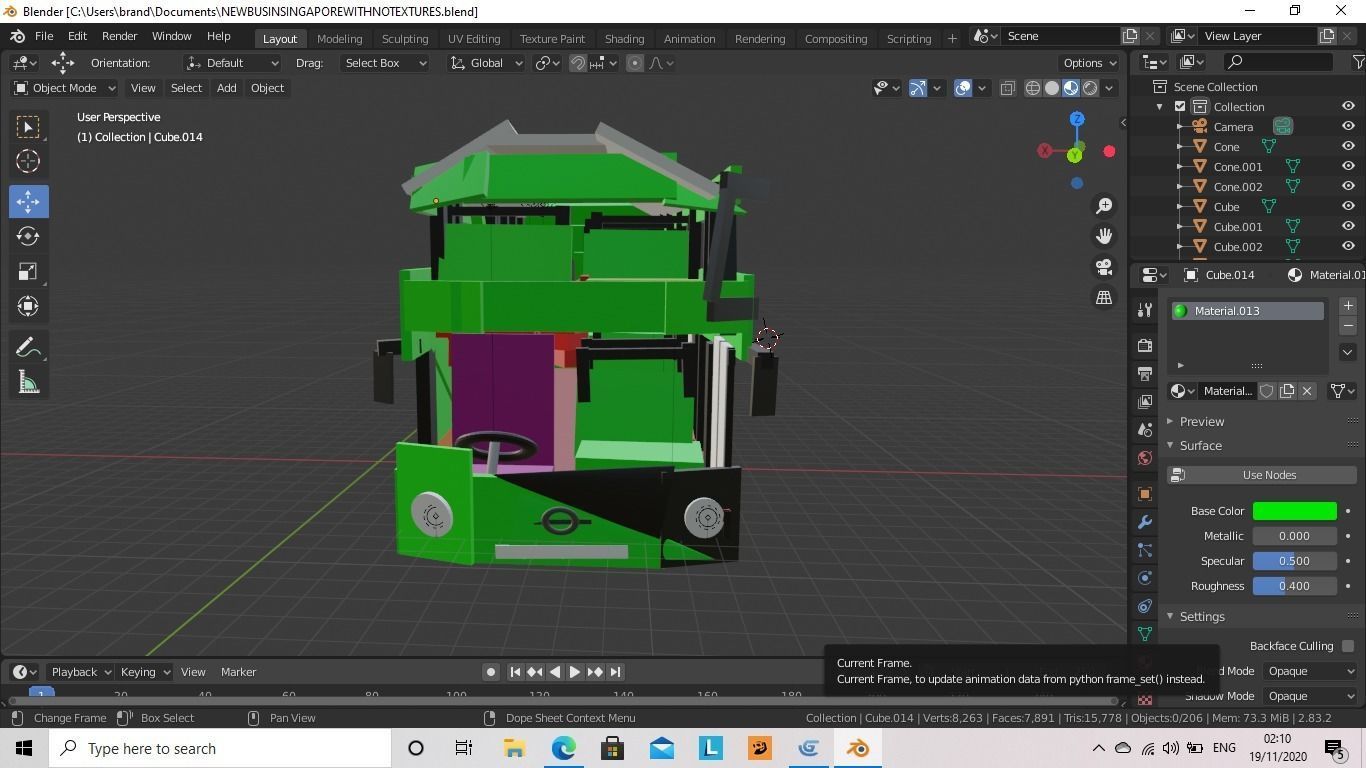Image resolution: width=1366 pixels, height=768 pixels.
Task: Select the Select Box tool
Action: pos(28,127)
